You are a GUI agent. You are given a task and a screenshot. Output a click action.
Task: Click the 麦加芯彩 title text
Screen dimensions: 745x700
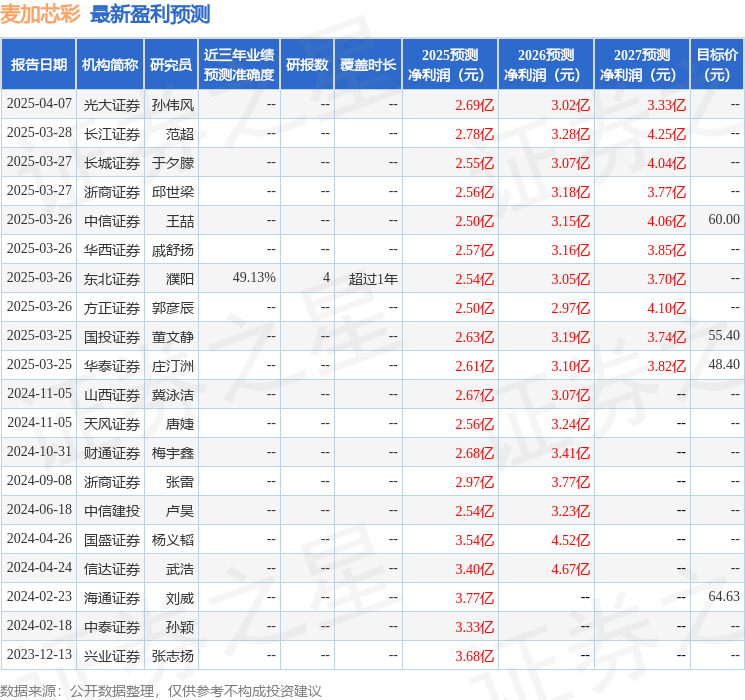[x=40, y=14]
